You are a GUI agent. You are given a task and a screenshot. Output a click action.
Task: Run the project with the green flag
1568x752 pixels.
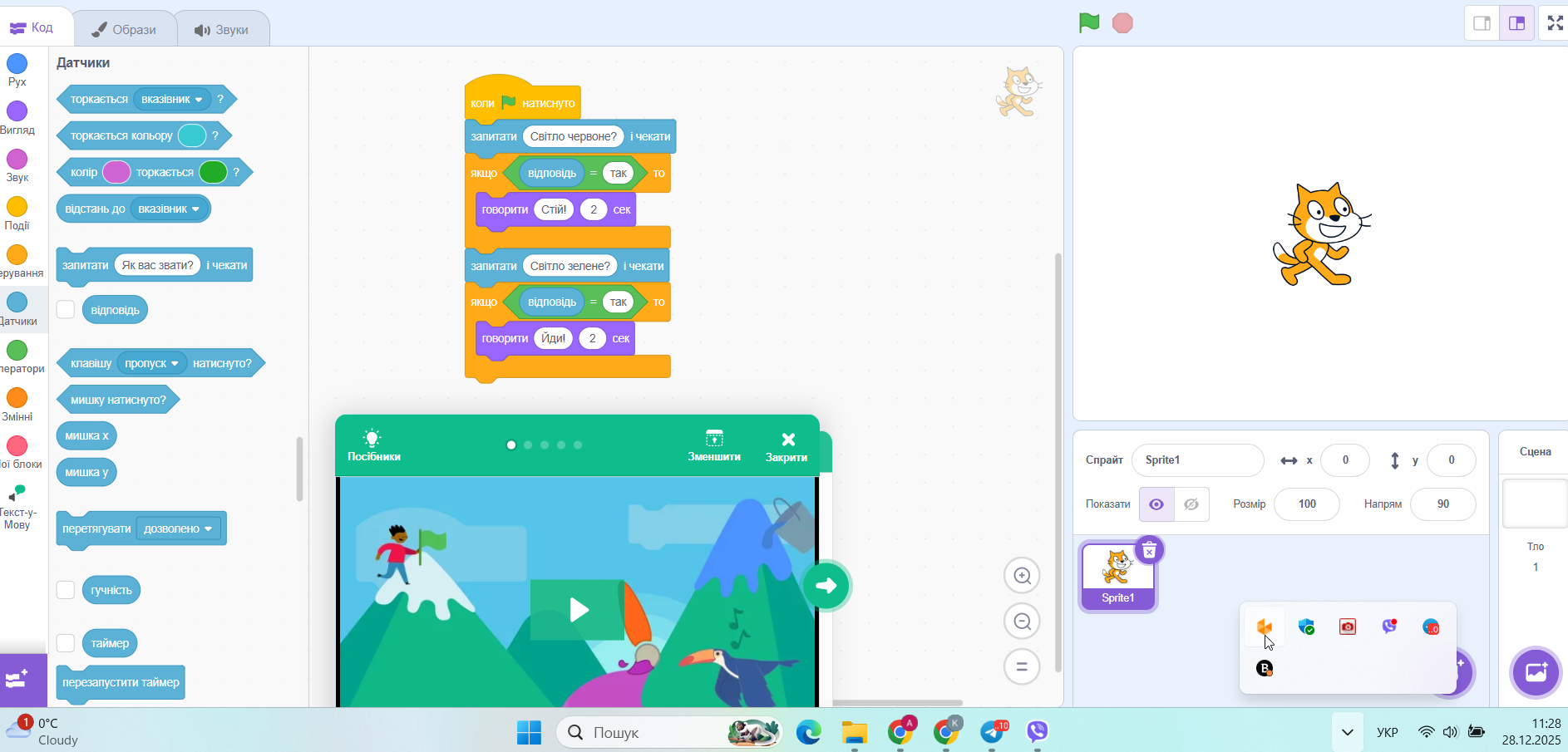1089,23
